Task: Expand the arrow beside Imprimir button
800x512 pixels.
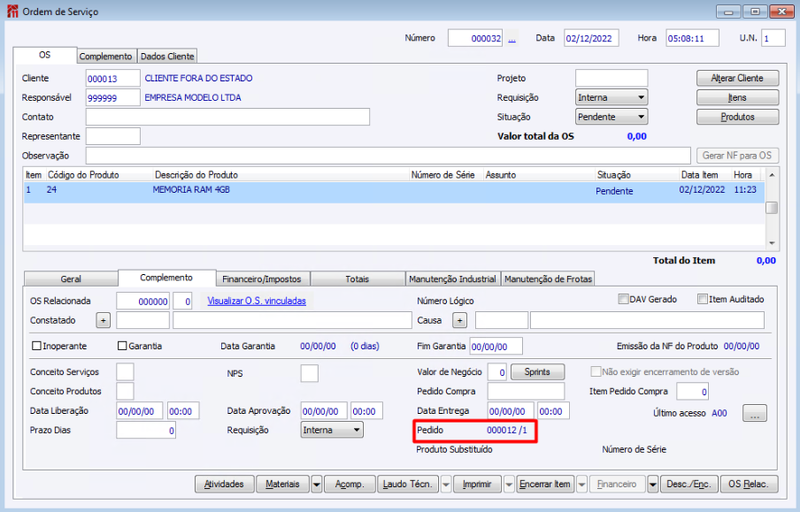Action: 509,484
